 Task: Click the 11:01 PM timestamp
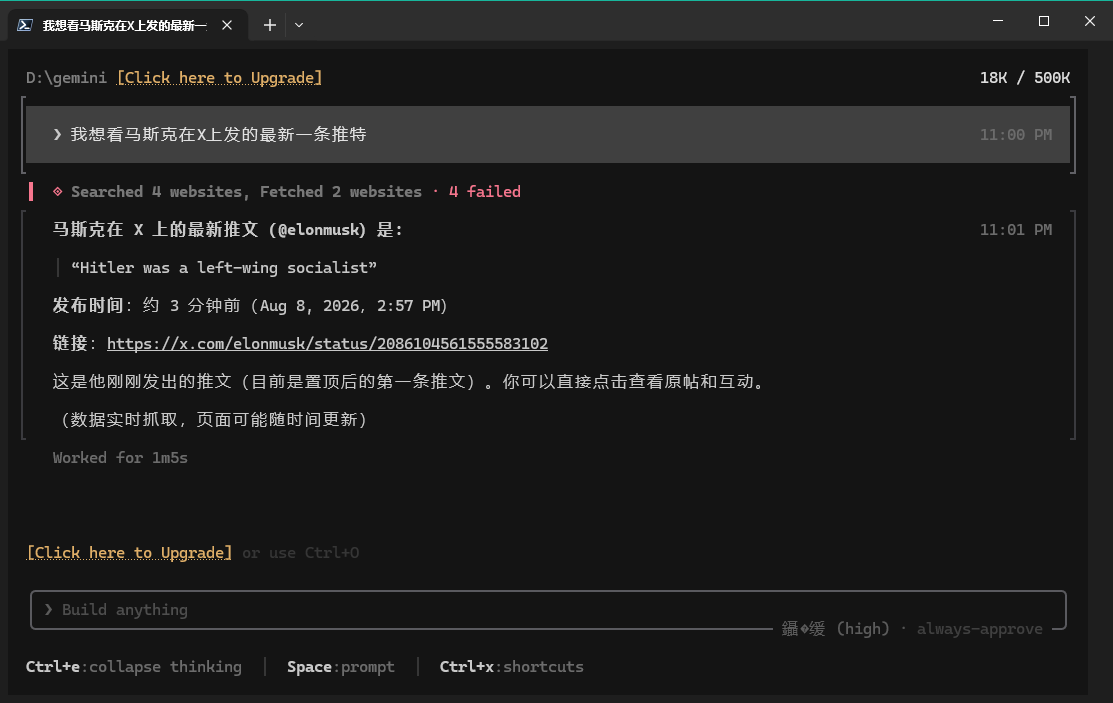(x=1016, y=230)
